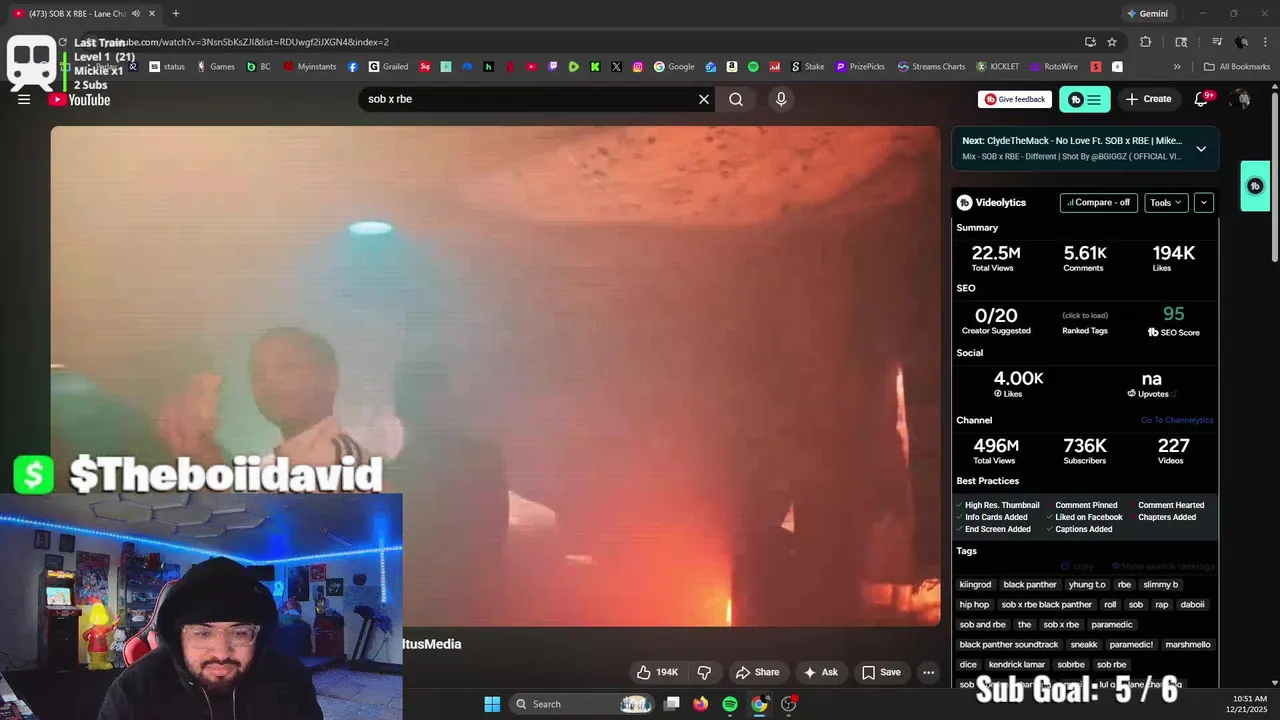The width and height of the screenshot is (1280, 720).
Task: Select the 'yhung t.o' tag
Action: pyautogui.click(x=1087, y=584)
